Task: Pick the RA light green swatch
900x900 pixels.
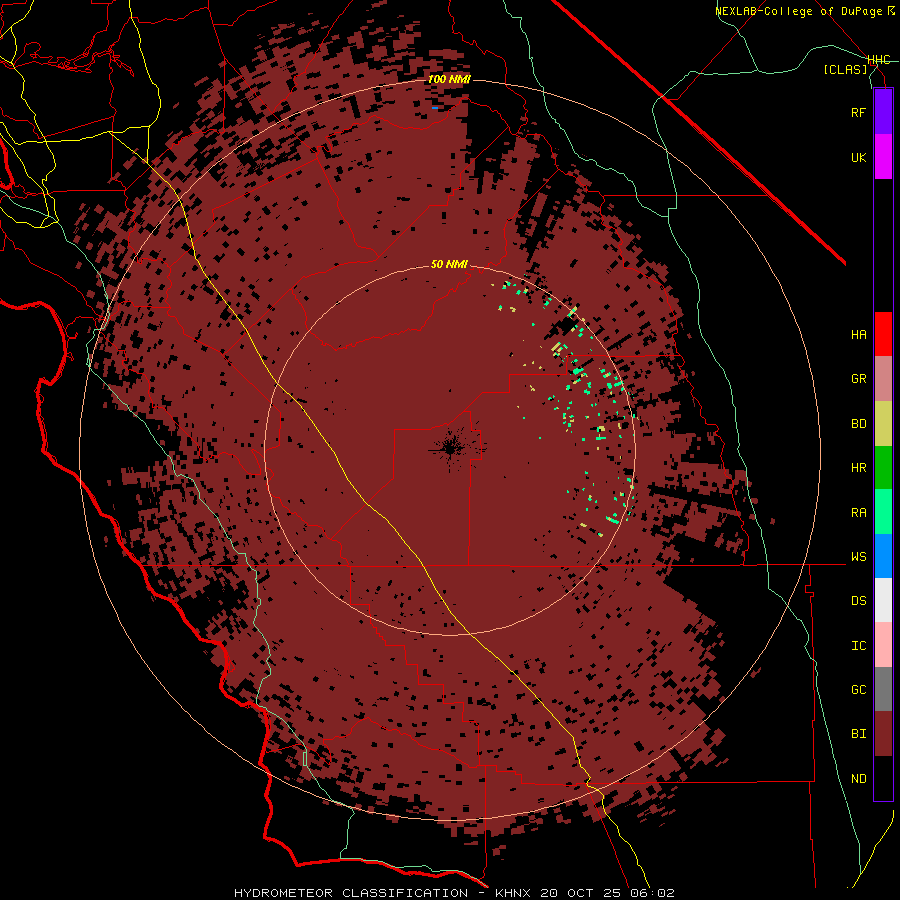Action: coord(883,512)
